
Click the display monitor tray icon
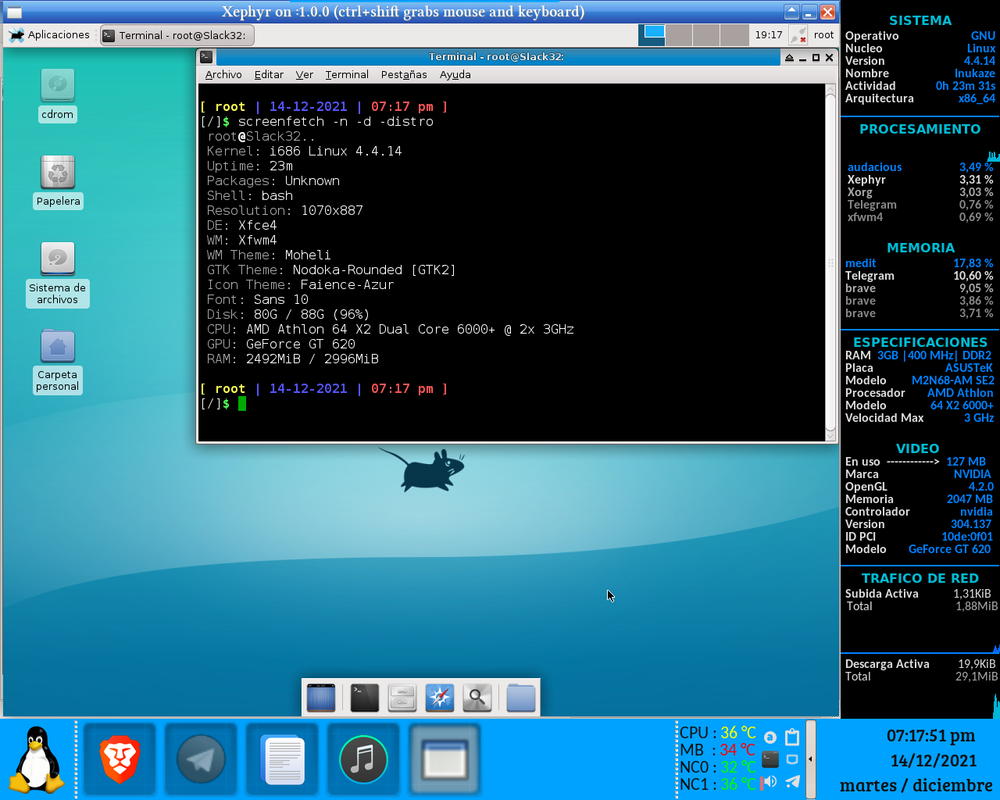[792, 759]
